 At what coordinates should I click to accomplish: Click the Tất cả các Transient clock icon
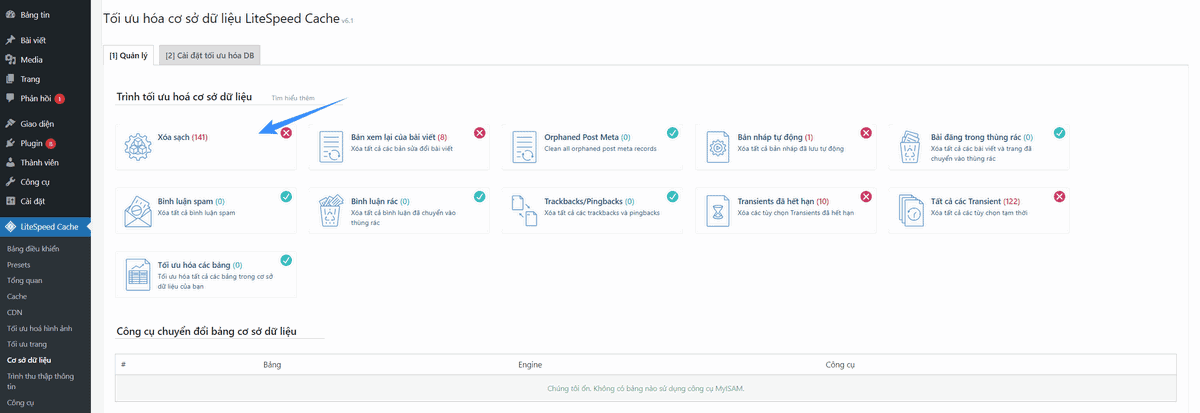[910, 212]
